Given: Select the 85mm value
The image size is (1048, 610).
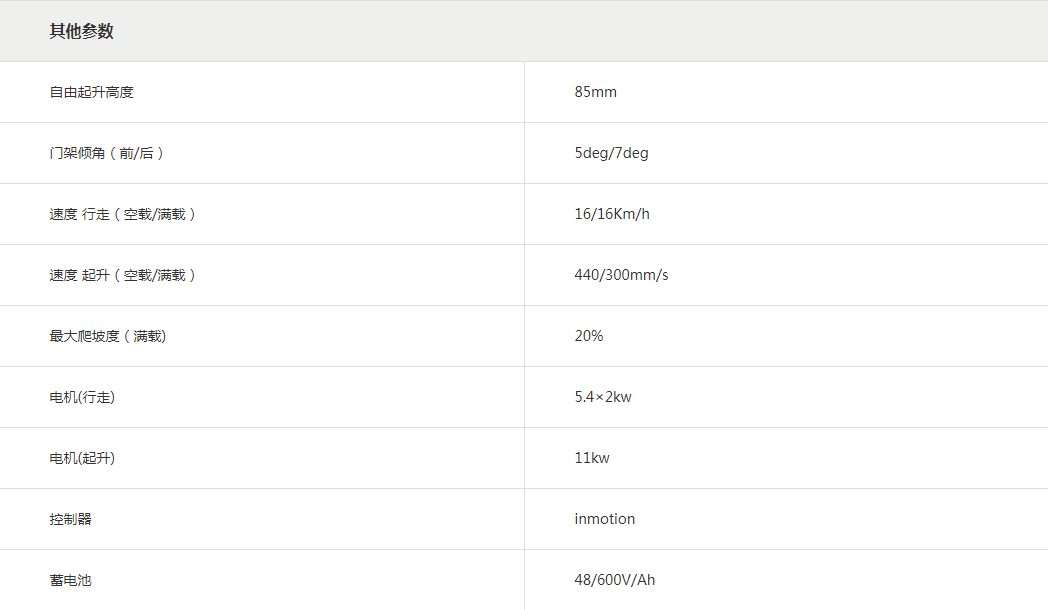Looking at the screenshot, I should click(595, 92).
